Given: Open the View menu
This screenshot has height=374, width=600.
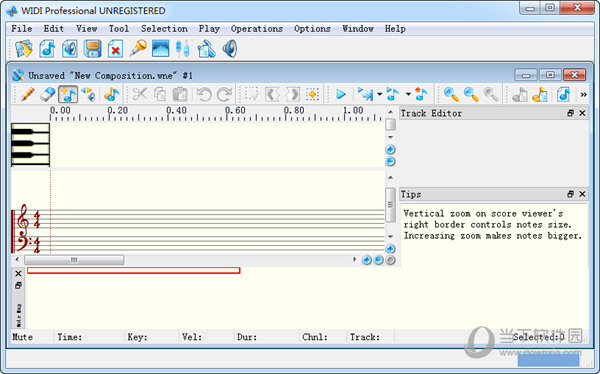Looking at the screenshot, I should (86, 29).
